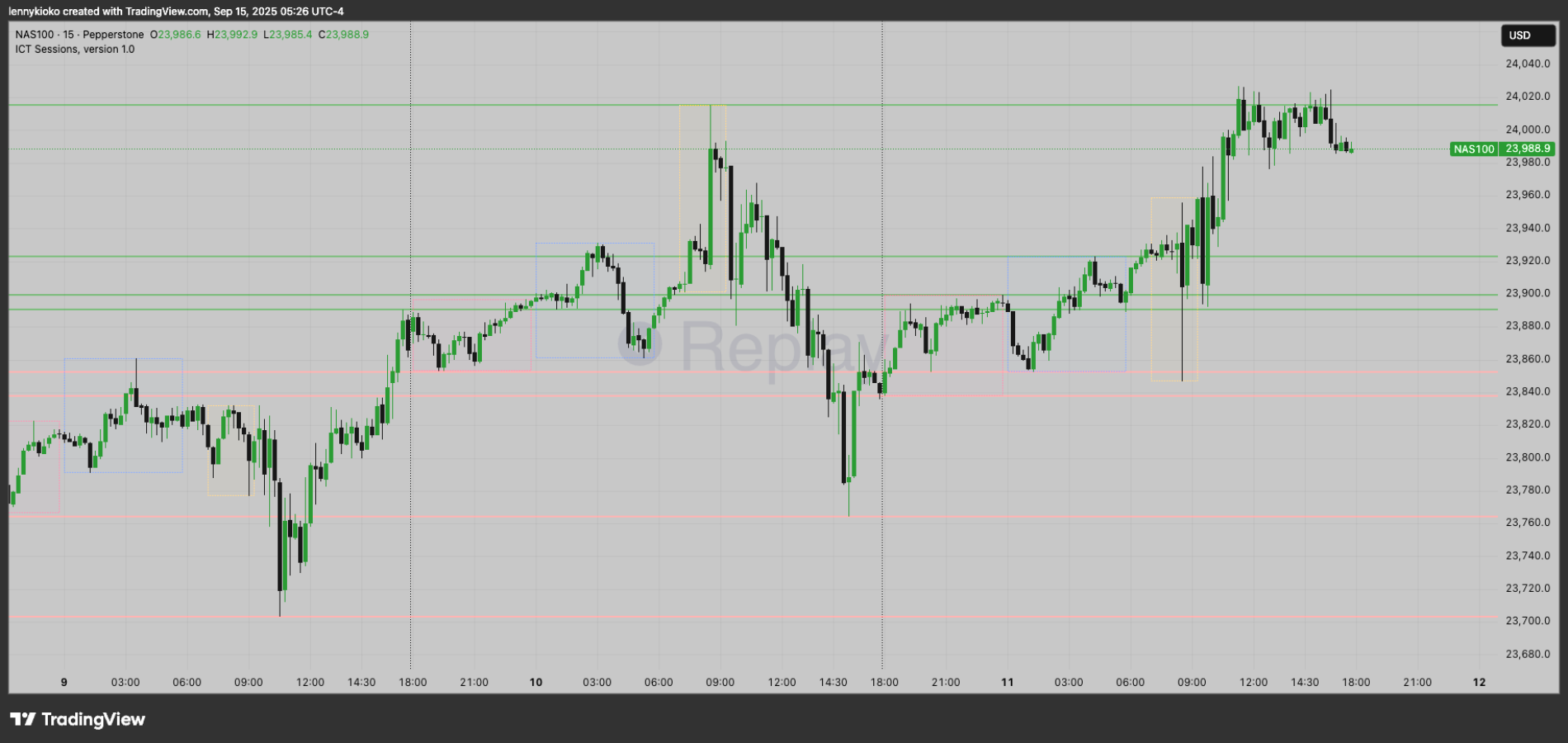Select date label 12 on time axis

click(1479, 683)
